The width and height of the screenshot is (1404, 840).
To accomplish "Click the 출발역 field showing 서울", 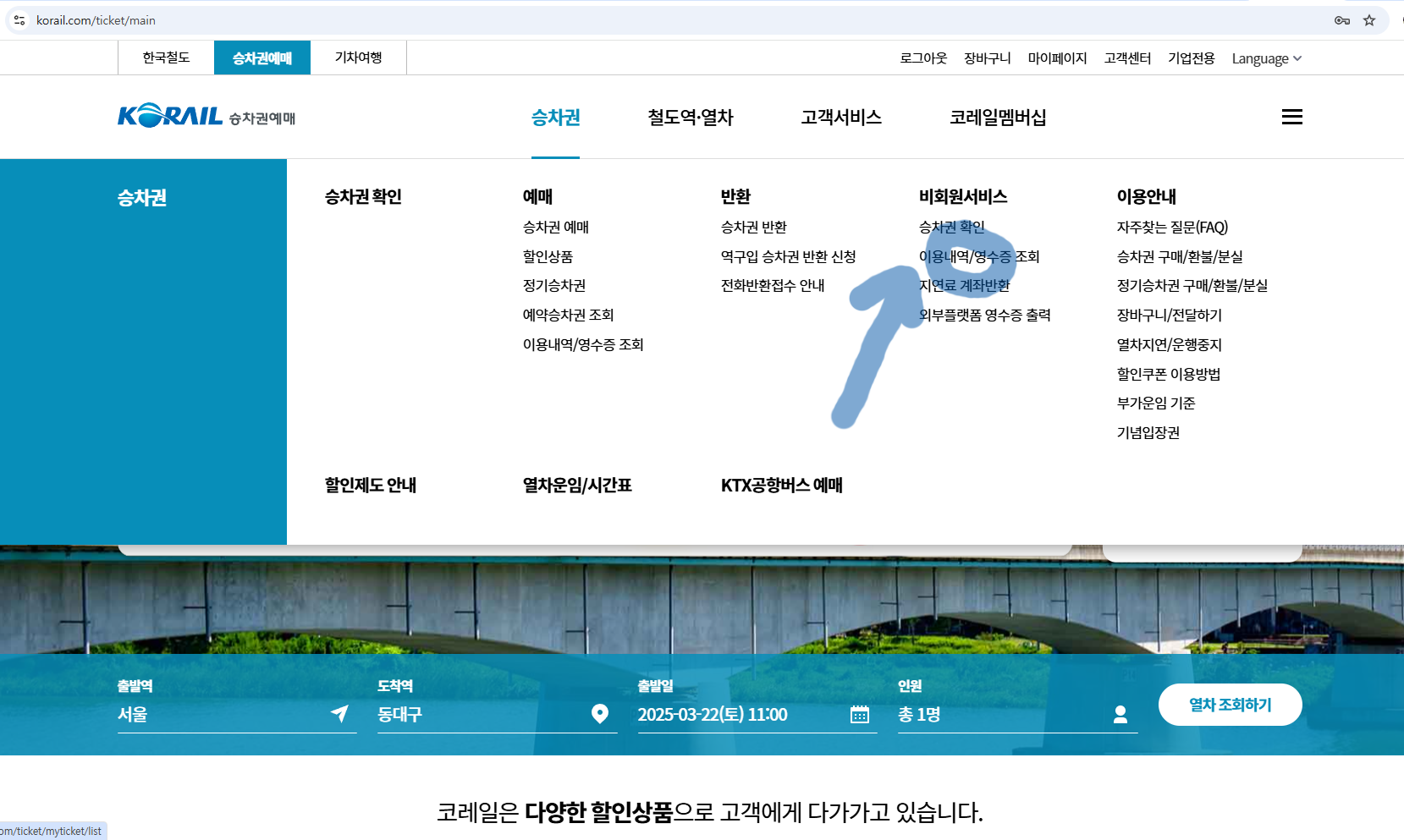I will pyautogui.click(x=237, y=714).
